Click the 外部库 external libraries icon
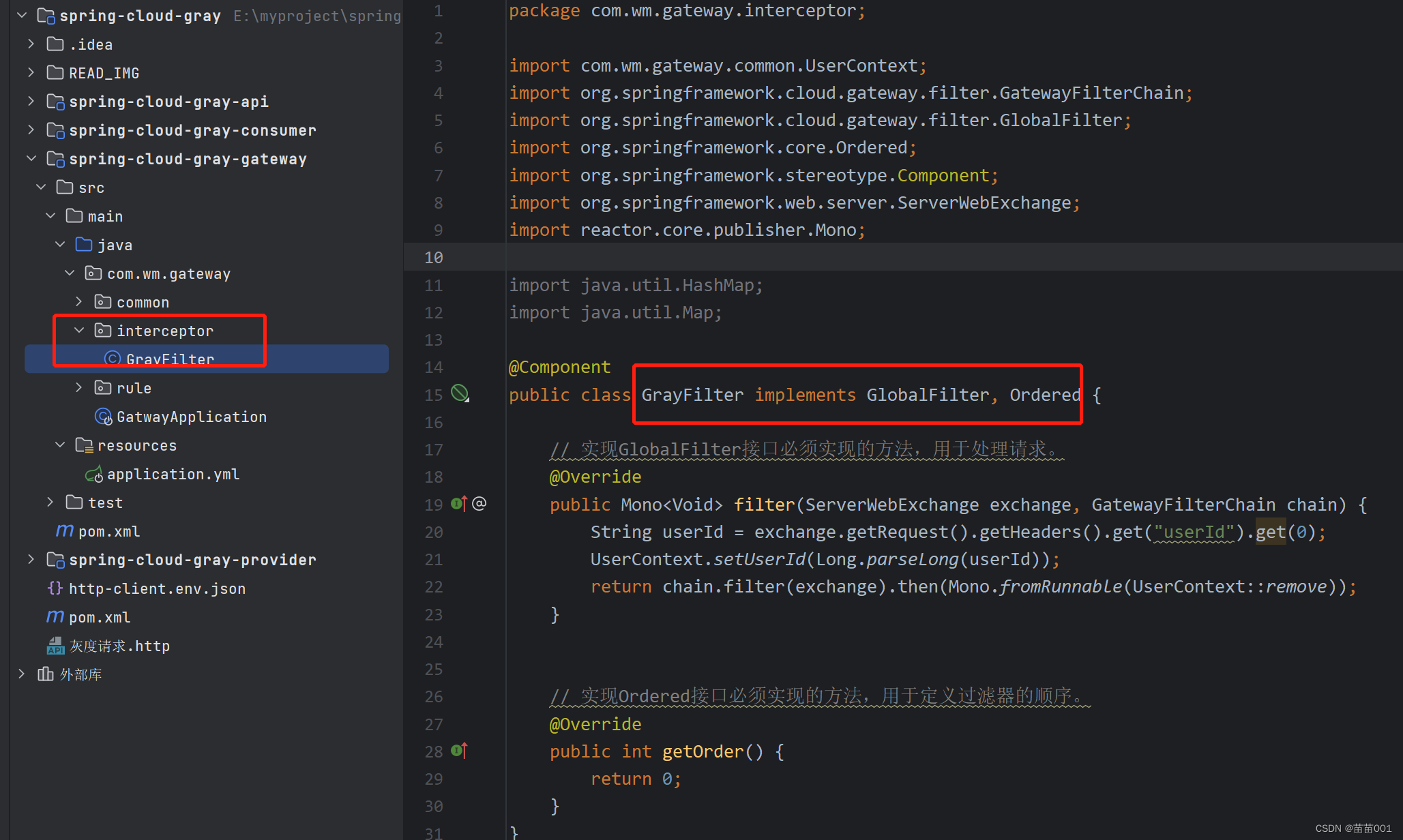The width and height of the screenshot is (1403, 840). coord(46,674)
